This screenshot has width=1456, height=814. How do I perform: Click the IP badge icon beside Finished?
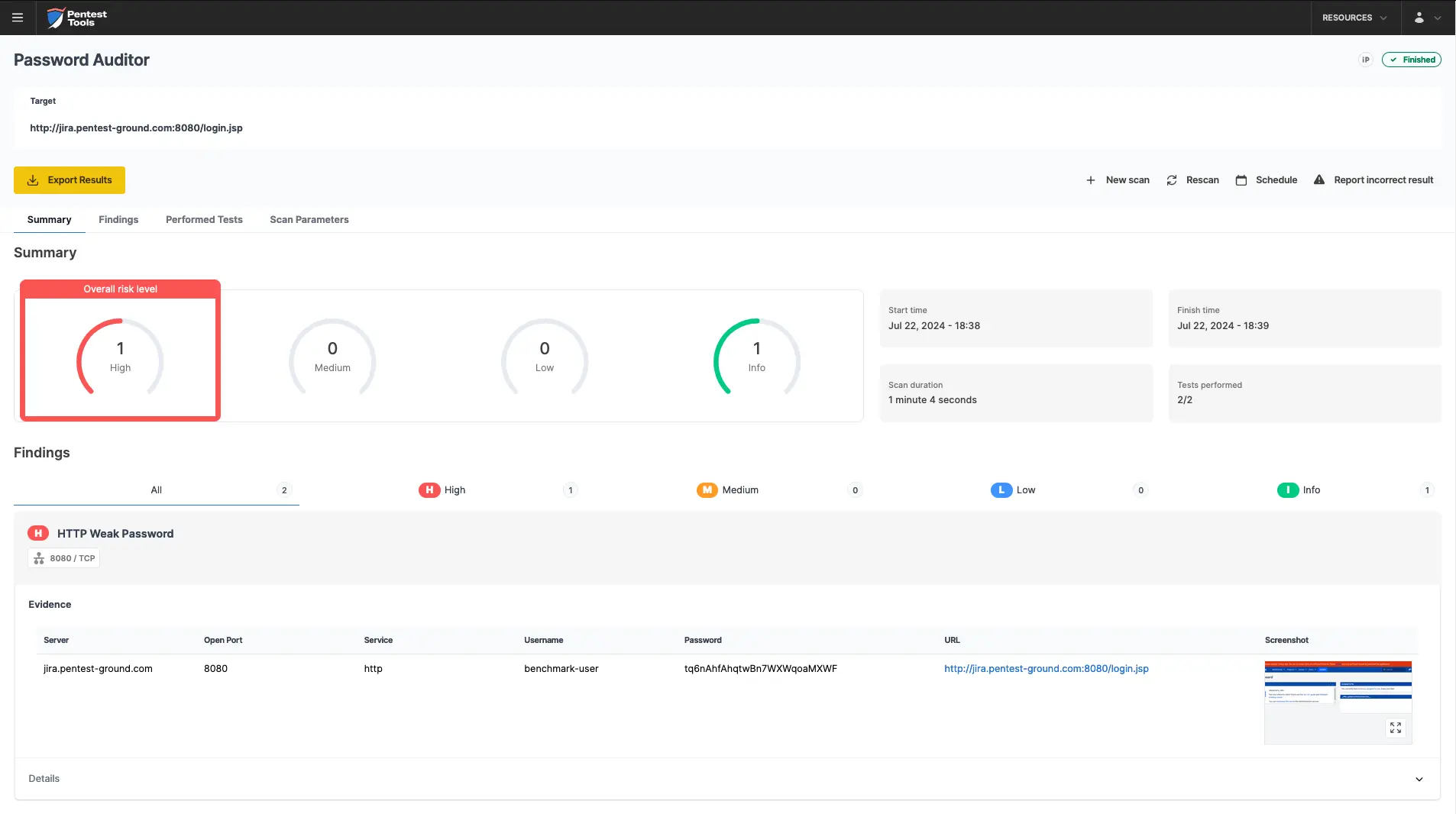tap(1366, 60)
